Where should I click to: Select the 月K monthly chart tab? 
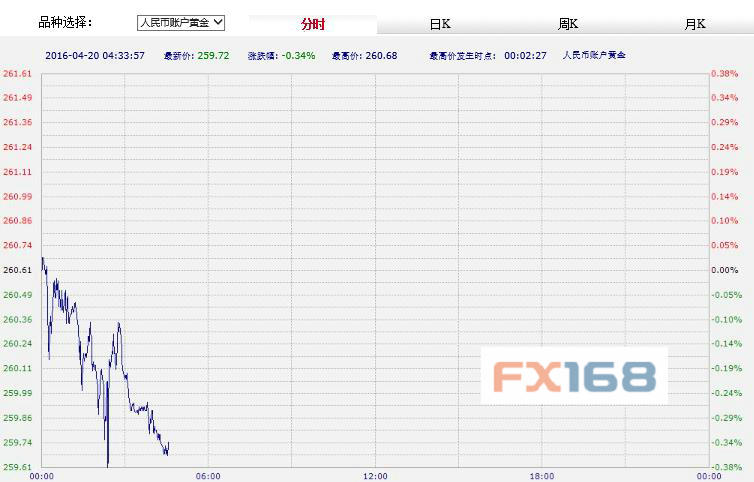pyautogui.click(x=694, y=24)
